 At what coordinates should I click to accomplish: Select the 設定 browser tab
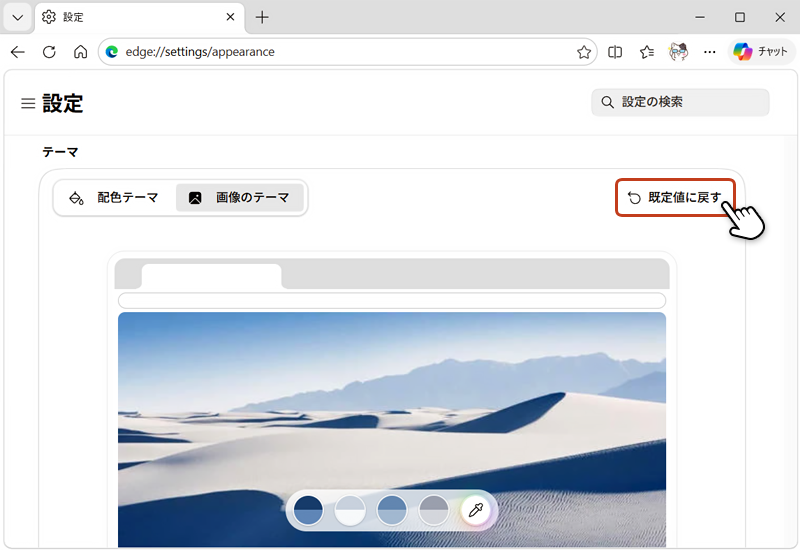tap(139, 17)
